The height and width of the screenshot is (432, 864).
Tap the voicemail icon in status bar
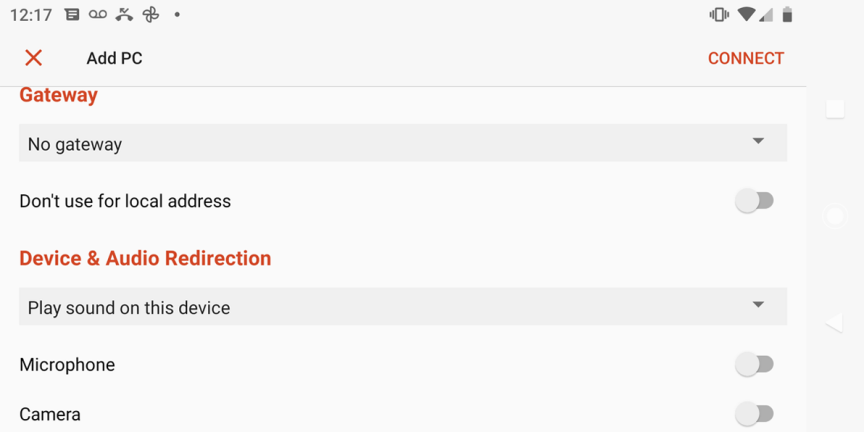point(97,15)
